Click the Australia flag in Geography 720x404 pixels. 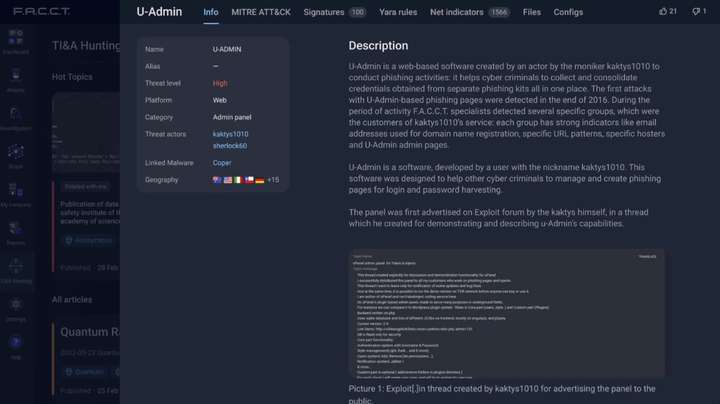click(x=217, y=180)
